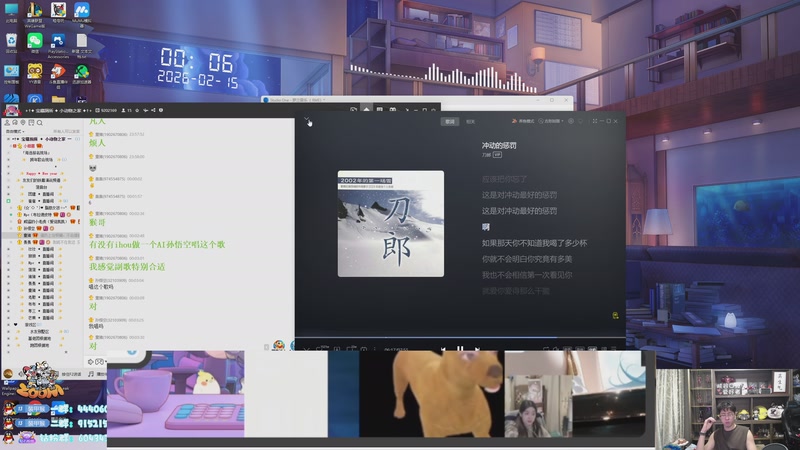Toggle fullscreen in the music player
Viewport: 800px width, 450px height.
(594, 121)
